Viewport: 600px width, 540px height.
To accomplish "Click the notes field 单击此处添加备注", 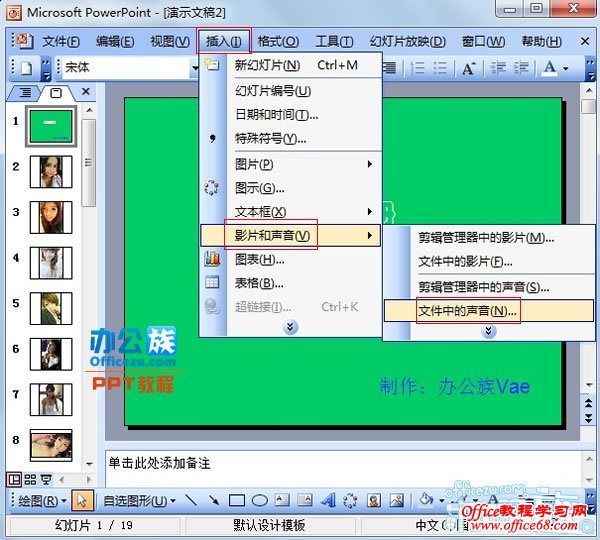I will pyautogui.click(x=342, y=468).
